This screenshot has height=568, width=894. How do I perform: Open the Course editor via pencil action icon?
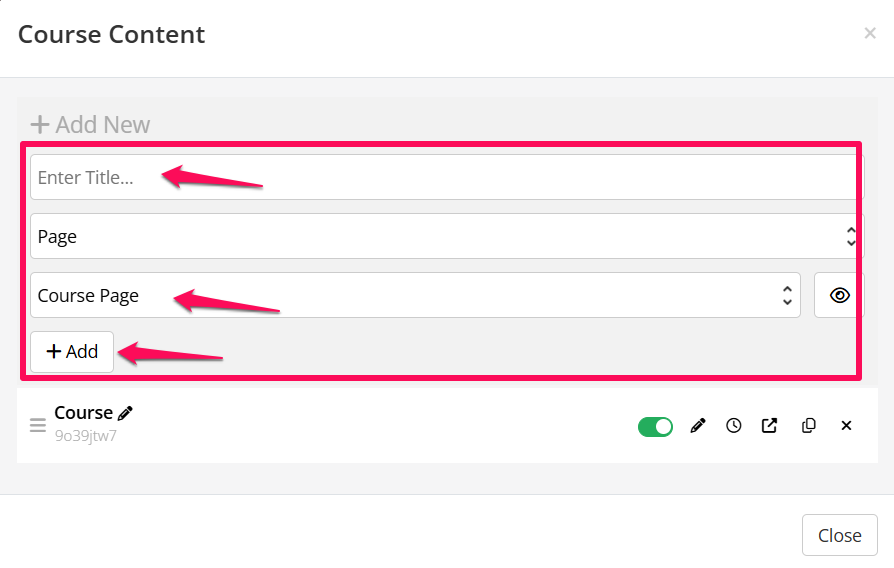coord(698,426)
